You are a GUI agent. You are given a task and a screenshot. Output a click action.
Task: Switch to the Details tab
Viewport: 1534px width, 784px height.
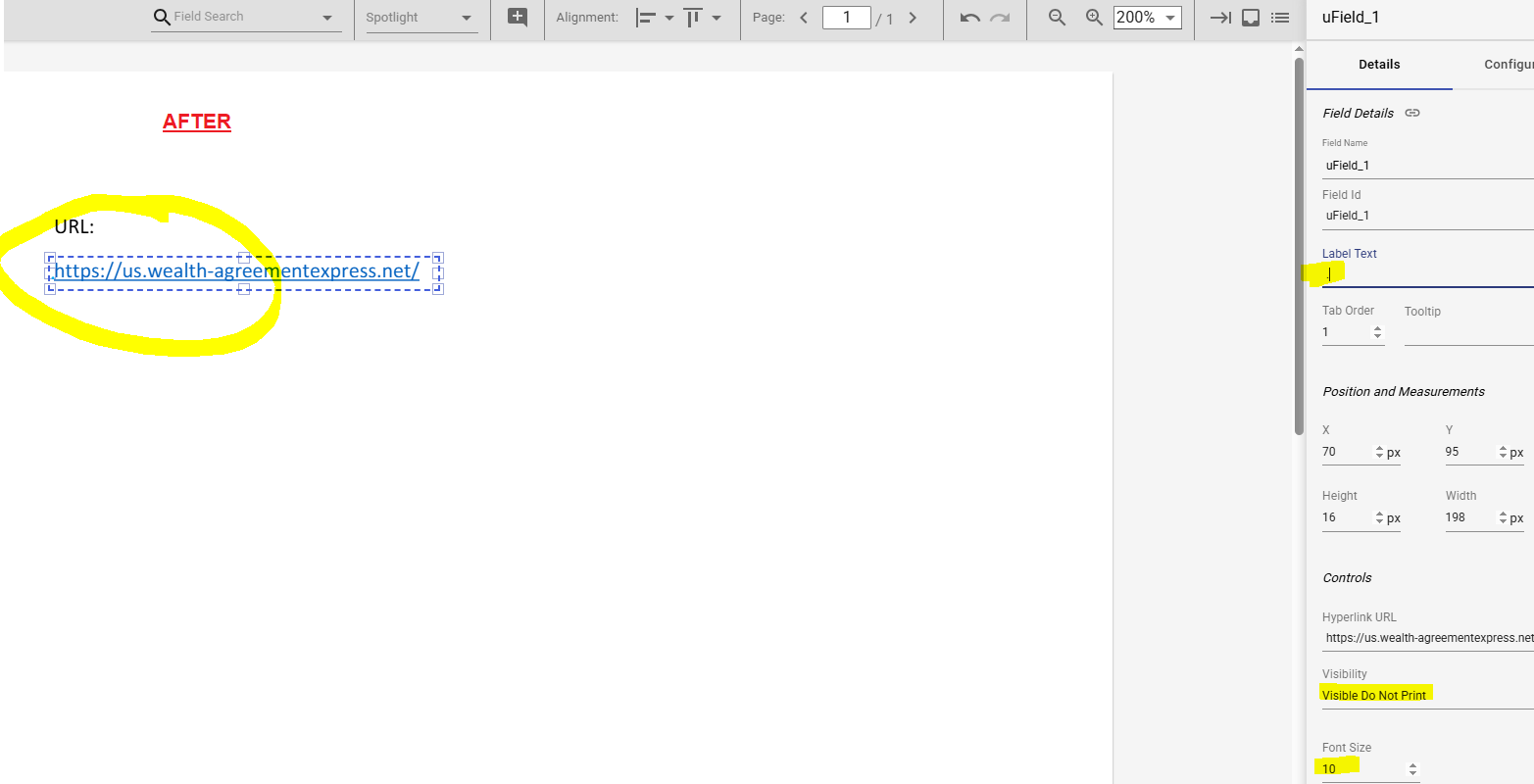1379,65
